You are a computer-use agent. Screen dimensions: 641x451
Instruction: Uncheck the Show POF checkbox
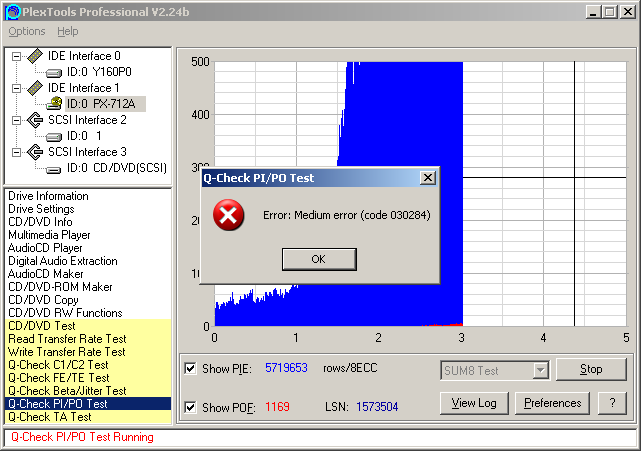tap(190, 407)
